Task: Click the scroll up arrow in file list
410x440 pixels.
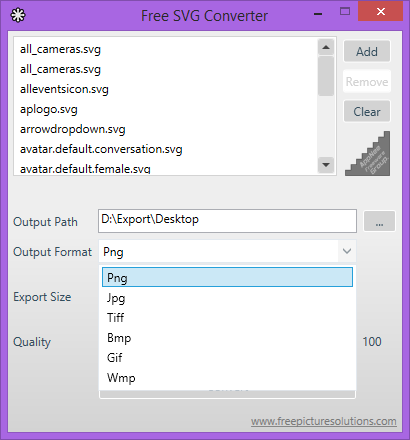Action: click(x=326, y=47)
